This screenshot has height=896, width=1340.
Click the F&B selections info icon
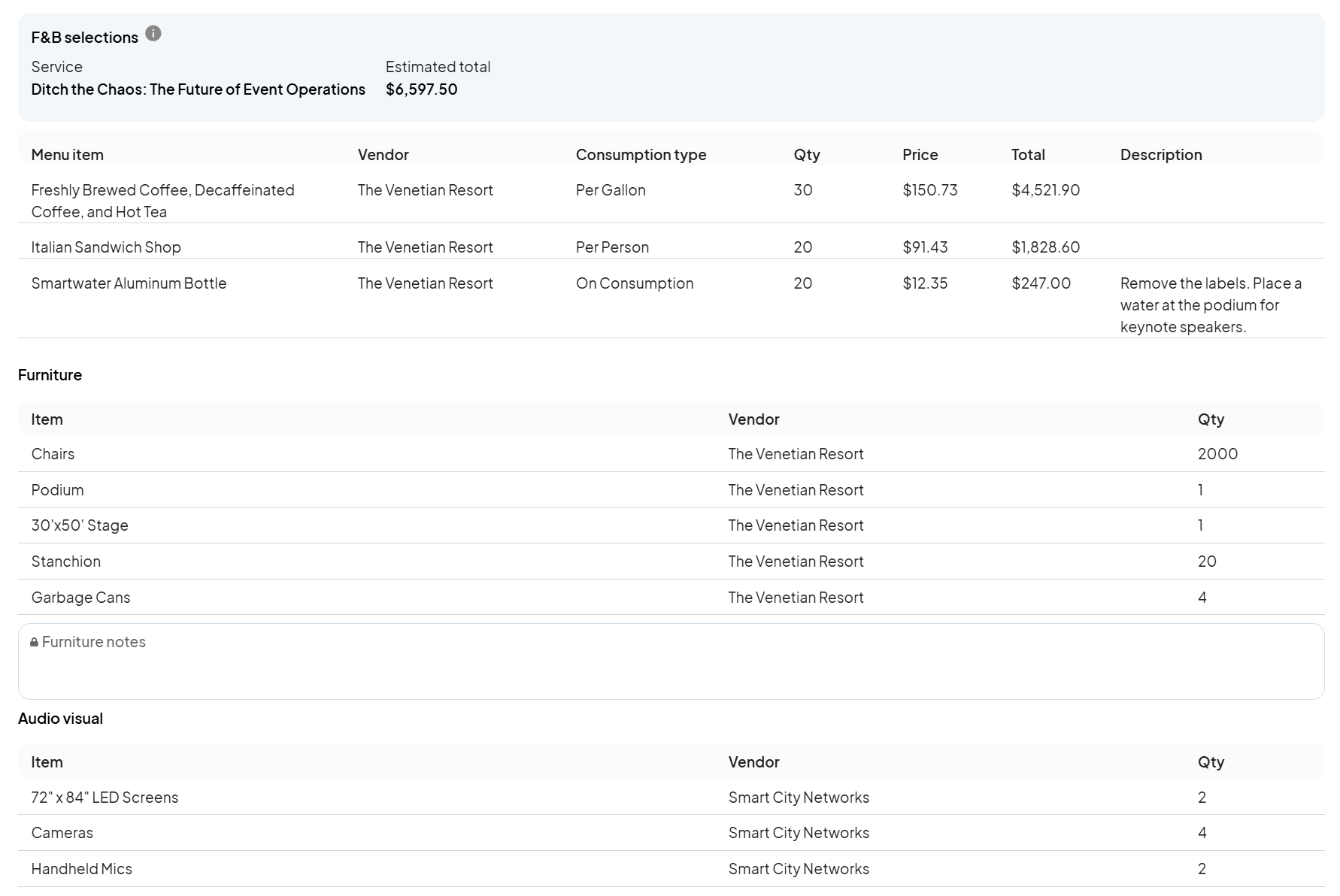click(153, 34)
